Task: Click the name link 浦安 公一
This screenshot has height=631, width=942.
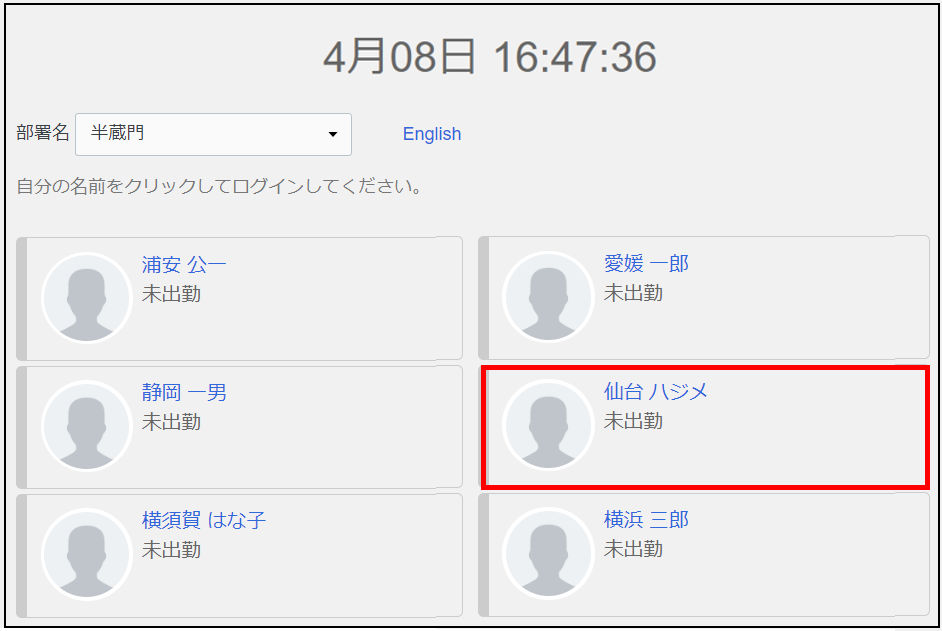Action: [x=184, y=264]
